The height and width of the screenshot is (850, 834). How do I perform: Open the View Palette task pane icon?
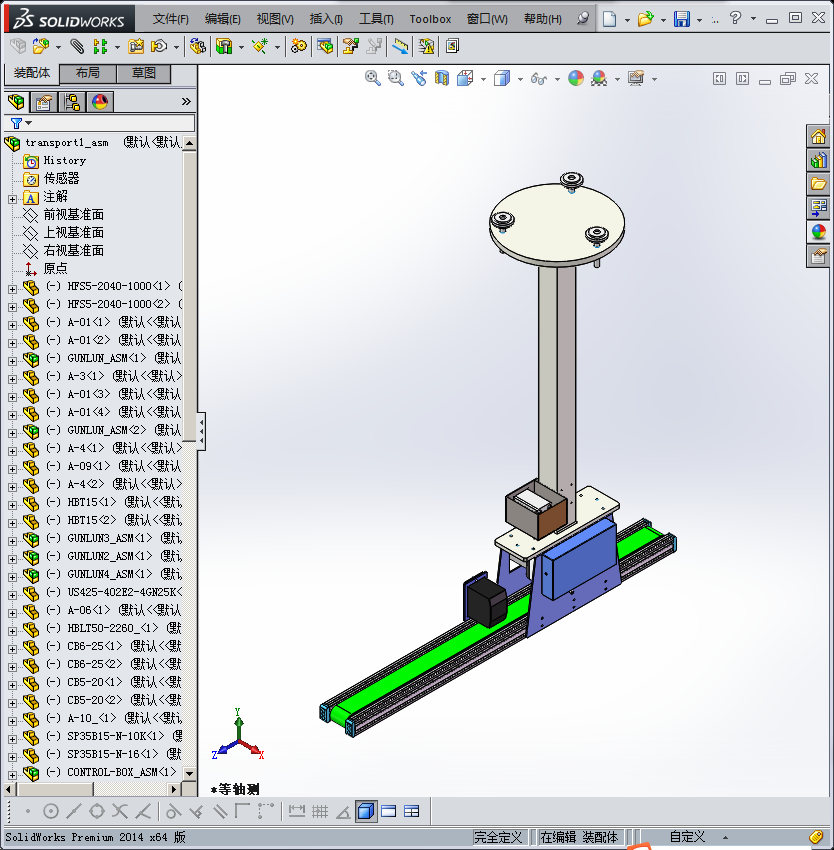(x=818, y=208)
